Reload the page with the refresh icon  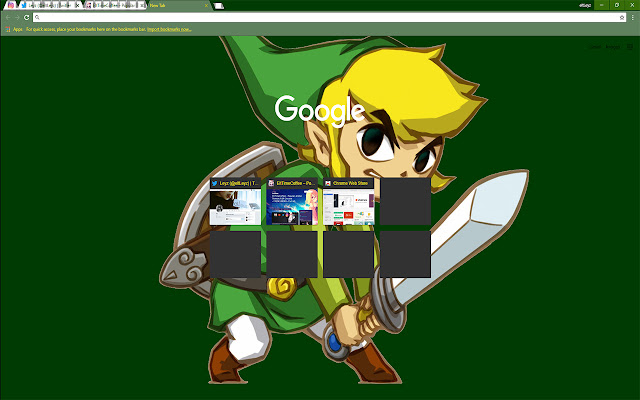tap(27, 18)
